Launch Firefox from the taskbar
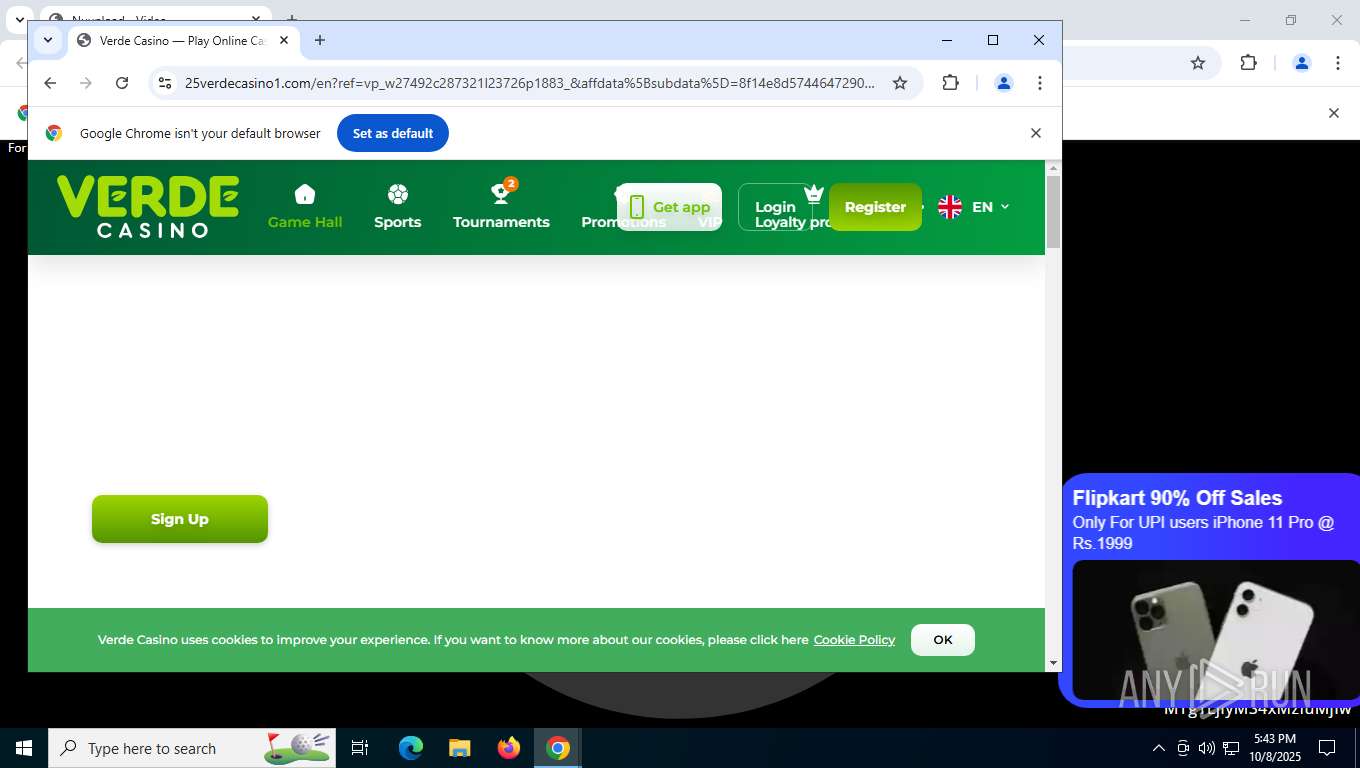The width and height of the screenshot is (1360, 768). point(509,748)
